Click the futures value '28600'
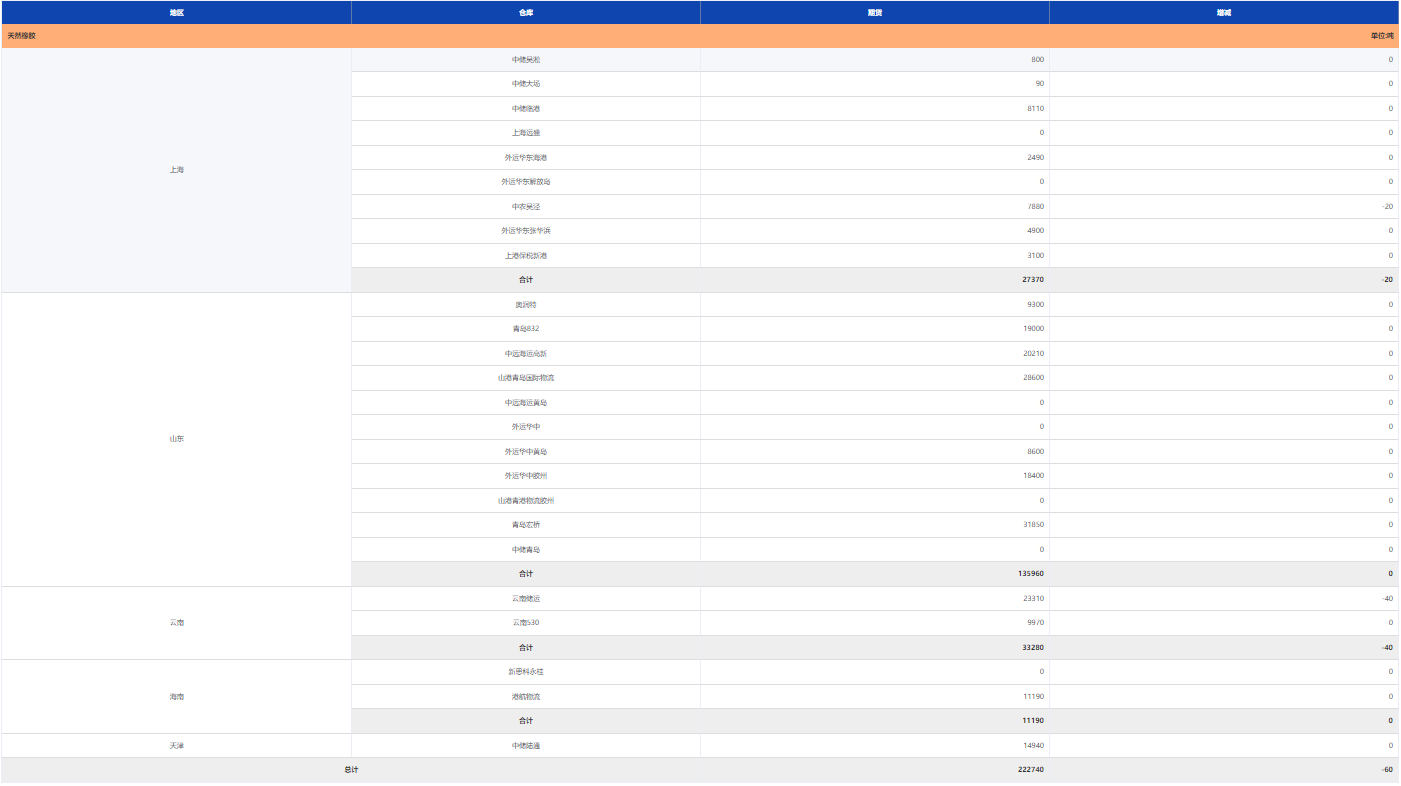 1034,378
